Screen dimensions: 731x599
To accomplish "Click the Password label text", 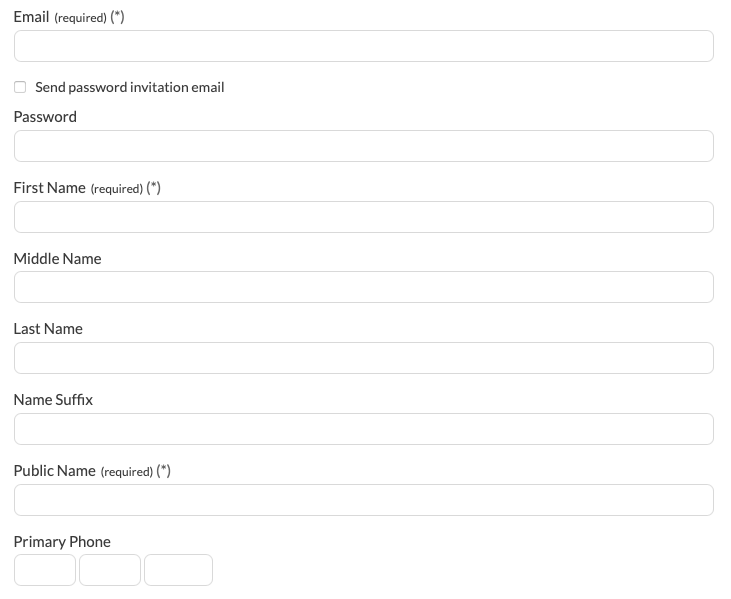I will coord(45,117).
